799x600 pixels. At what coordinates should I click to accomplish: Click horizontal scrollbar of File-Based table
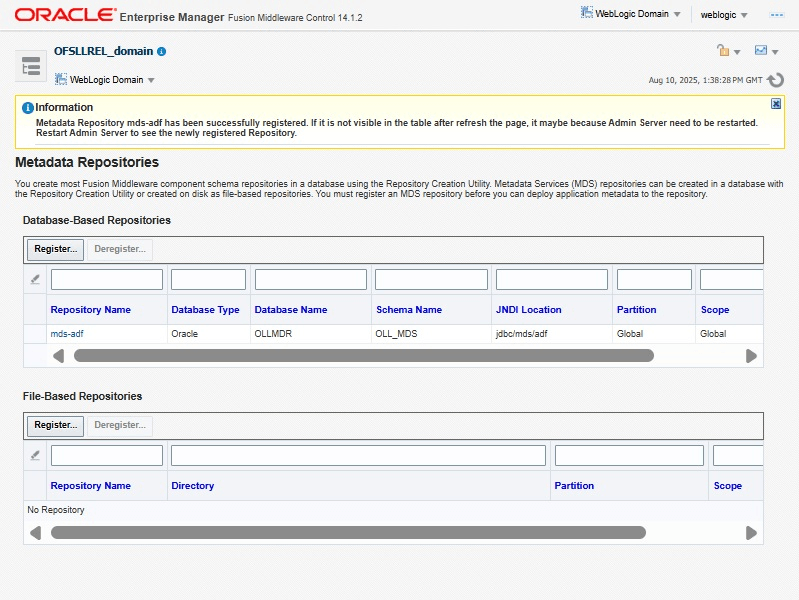(349, 533)
